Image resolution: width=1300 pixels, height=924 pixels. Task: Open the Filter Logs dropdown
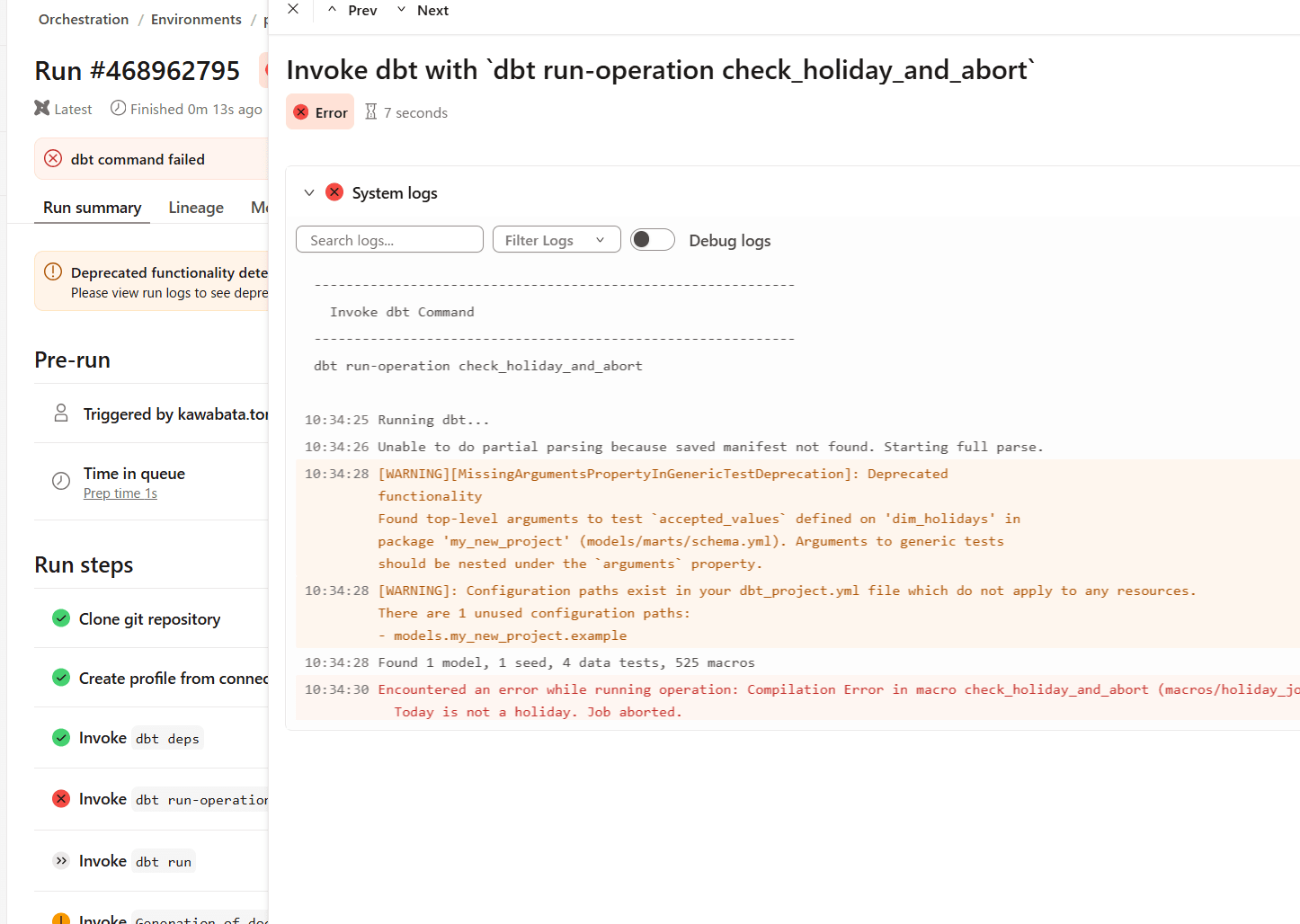pyautogui.click(x=556, y=240)
